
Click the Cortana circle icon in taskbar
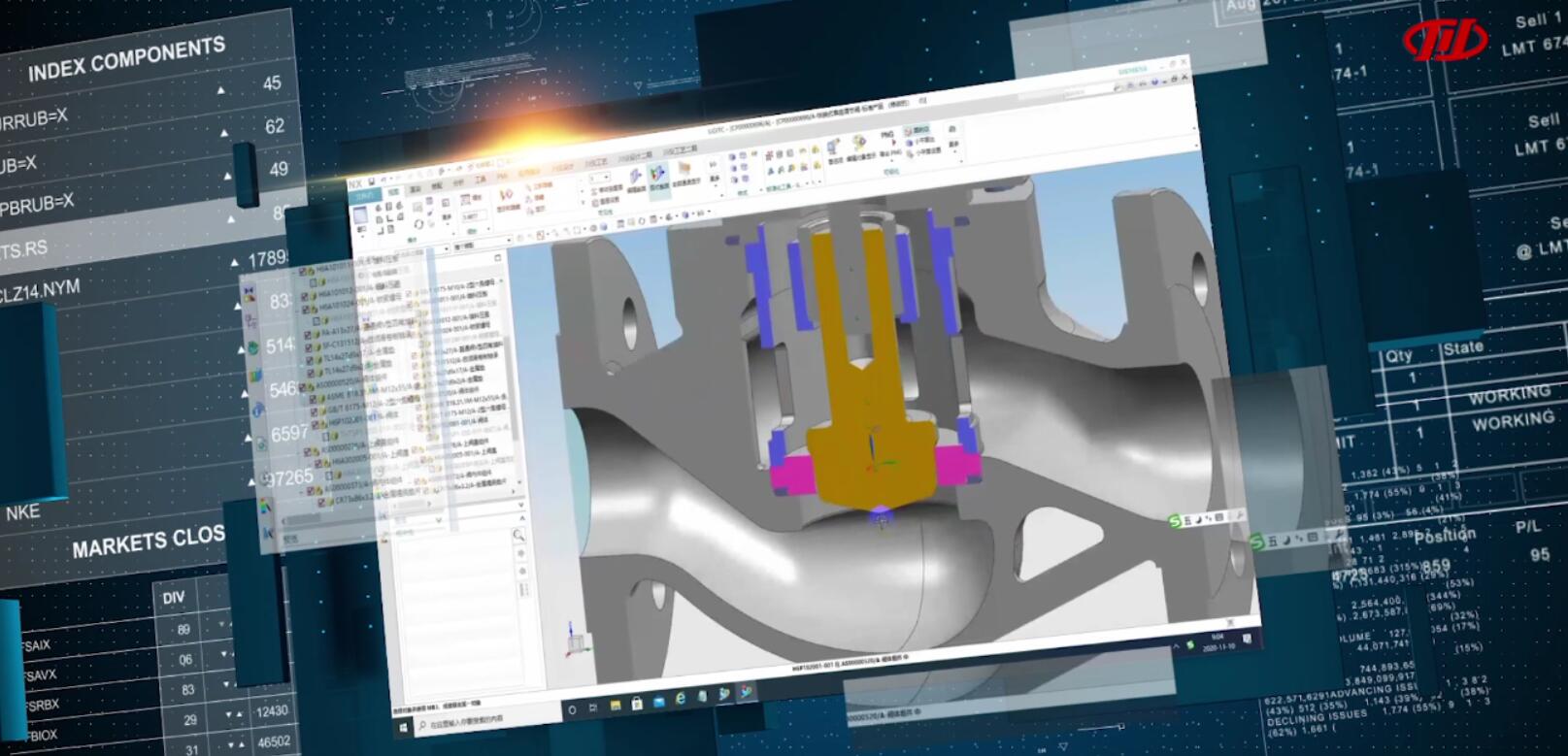tap(572, 710)
